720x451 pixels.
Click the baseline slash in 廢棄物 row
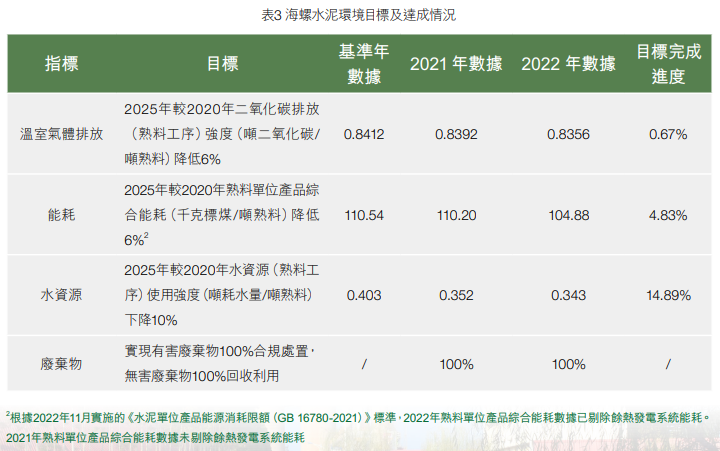click(x=364, y=364)
